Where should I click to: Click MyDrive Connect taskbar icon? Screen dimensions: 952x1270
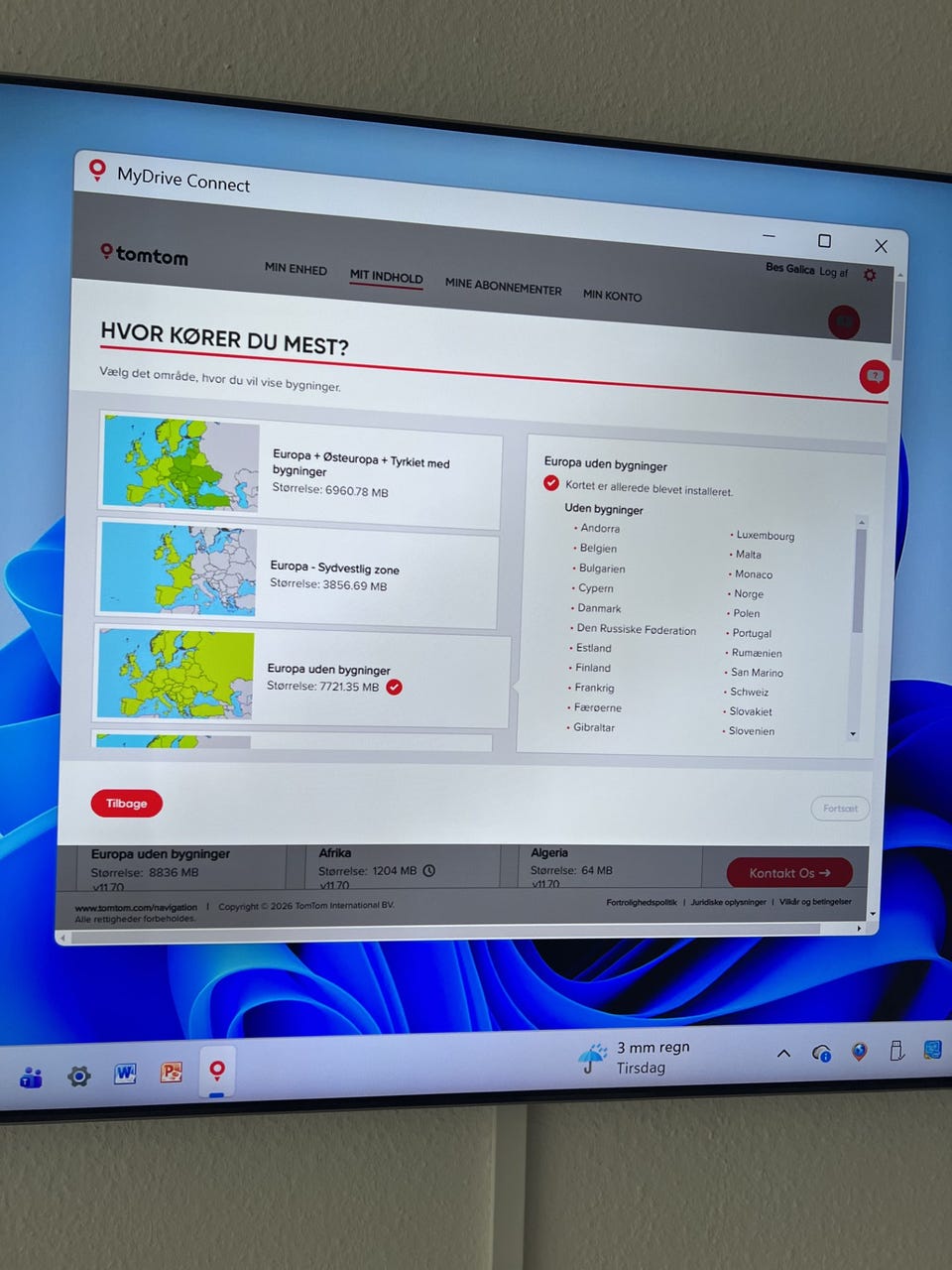217,1071
